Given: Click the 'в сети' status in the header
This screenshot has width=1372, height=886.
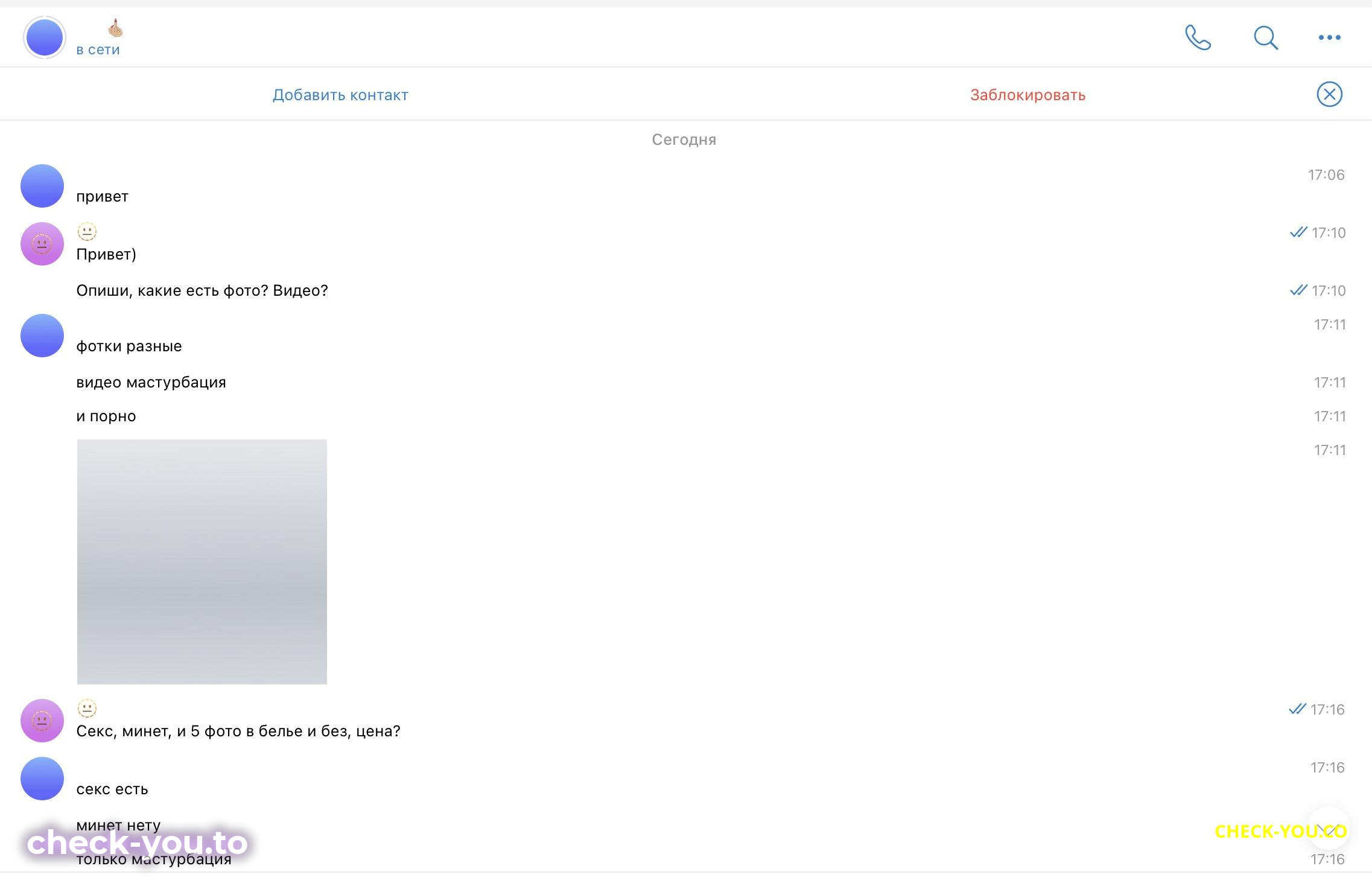Looking at the screenshot, I should pos(98,49).
